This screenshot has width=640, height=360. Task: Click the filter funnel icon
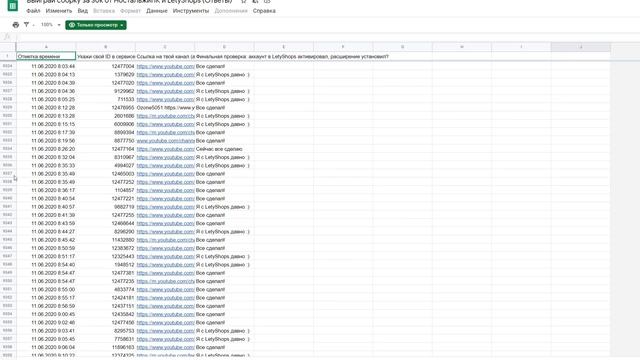(x=27, y=25)
